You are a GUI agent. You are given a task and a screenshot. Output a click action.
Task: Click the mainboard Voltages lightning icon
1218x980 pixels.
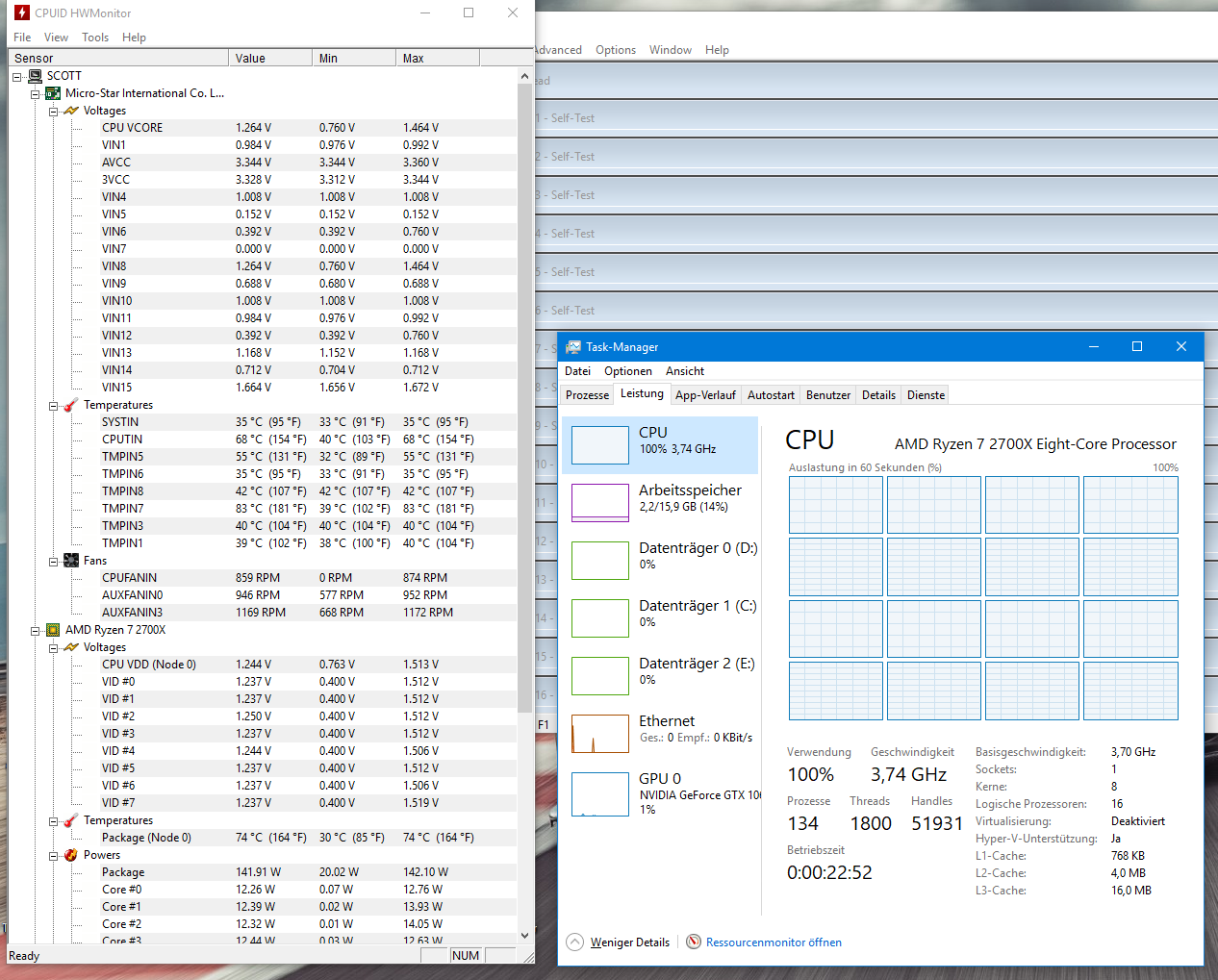click(71, 111)
